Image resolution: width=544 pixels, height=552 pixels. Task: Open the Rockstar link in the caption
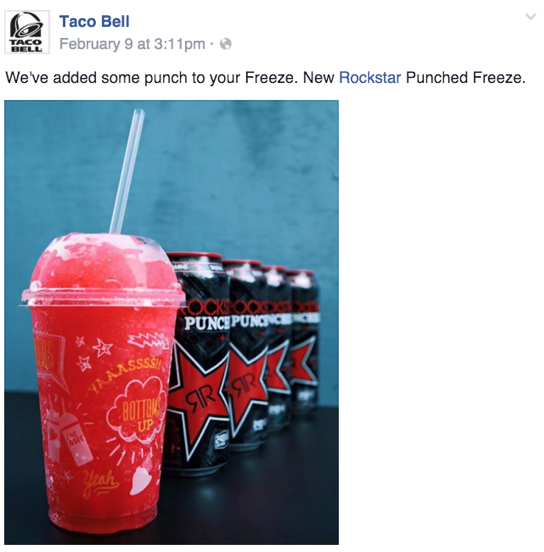coord(370,78)
